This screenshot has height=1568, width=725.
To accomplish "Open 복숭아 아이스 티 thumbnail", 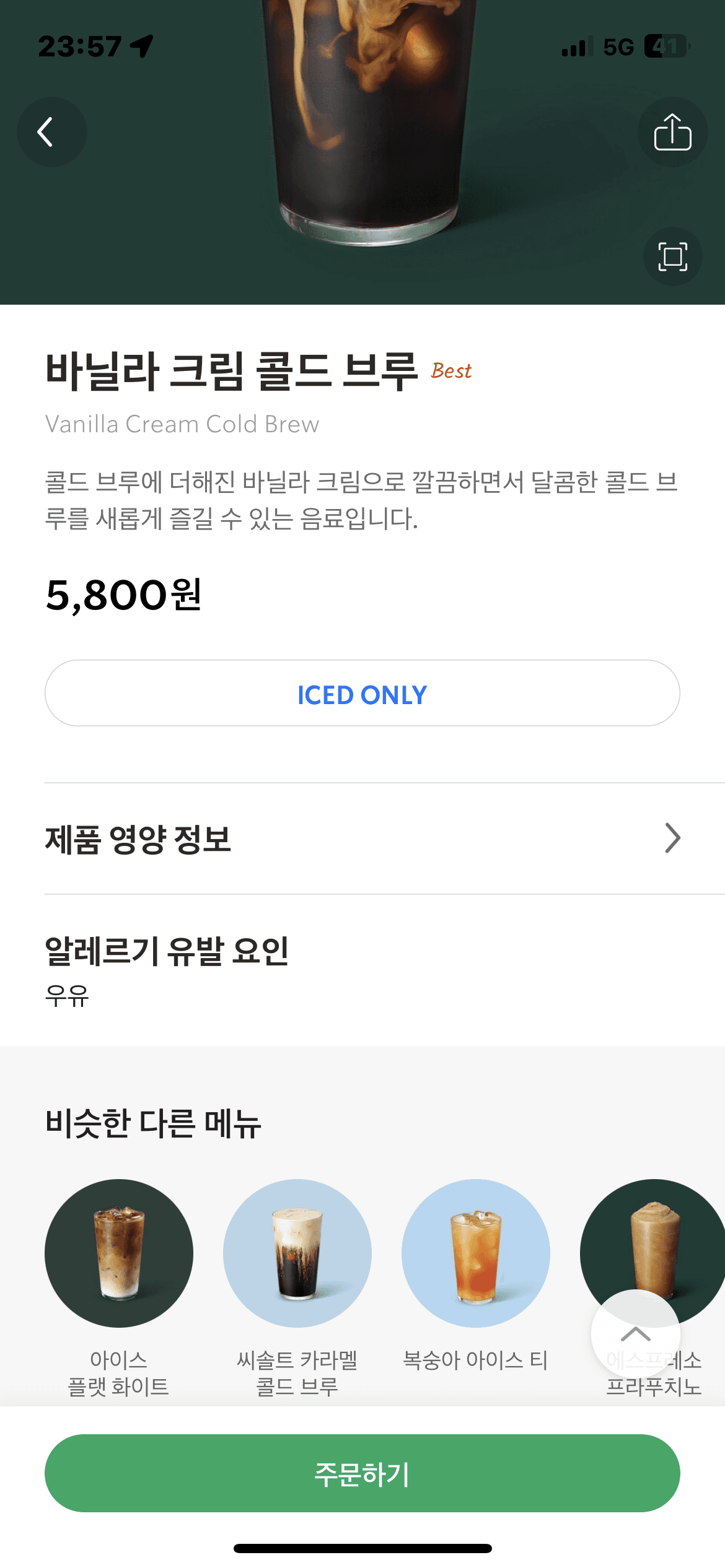I will pos(475,1253).
